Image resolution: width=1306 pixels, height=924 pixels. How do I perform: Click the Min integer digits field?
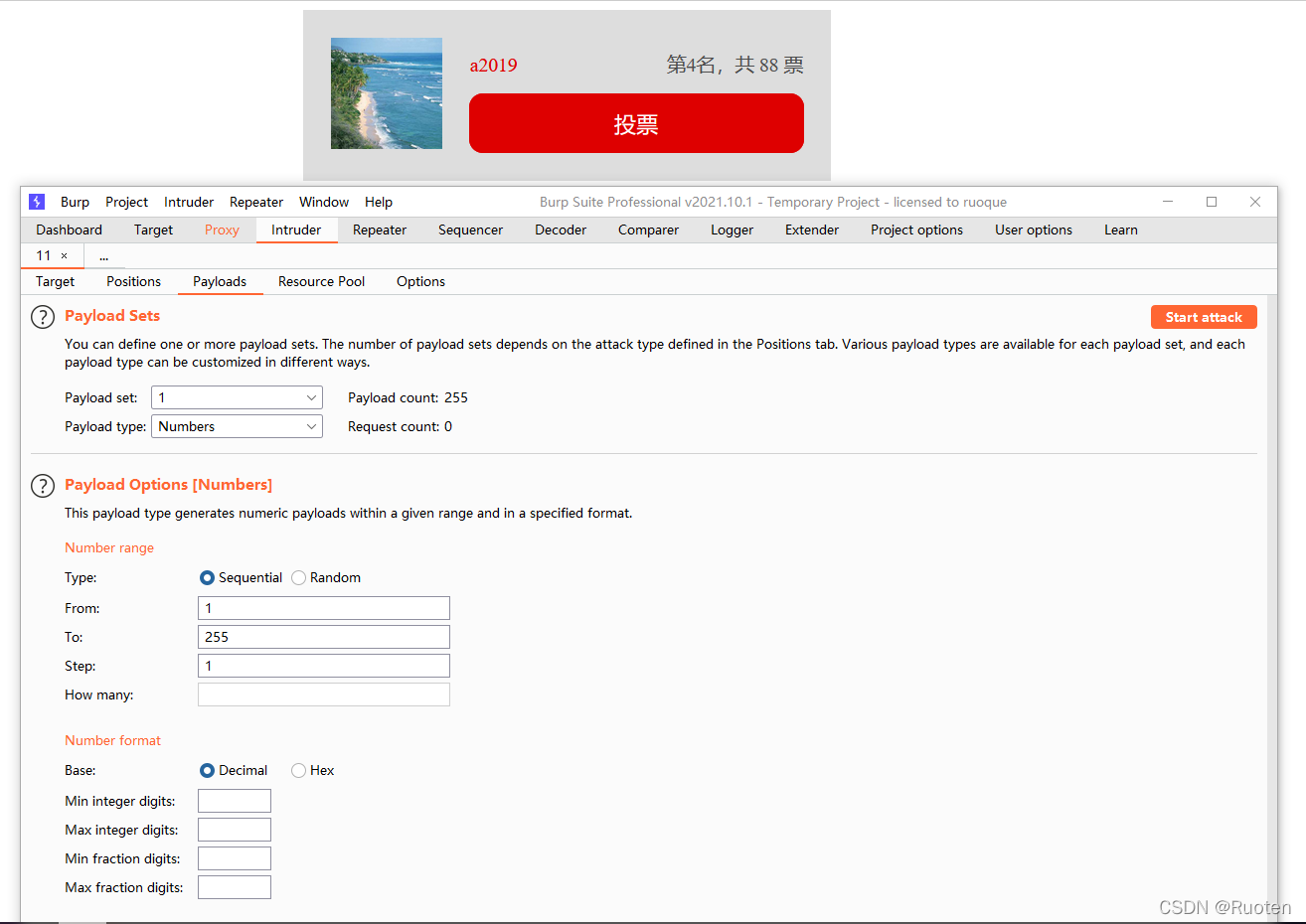235,801
